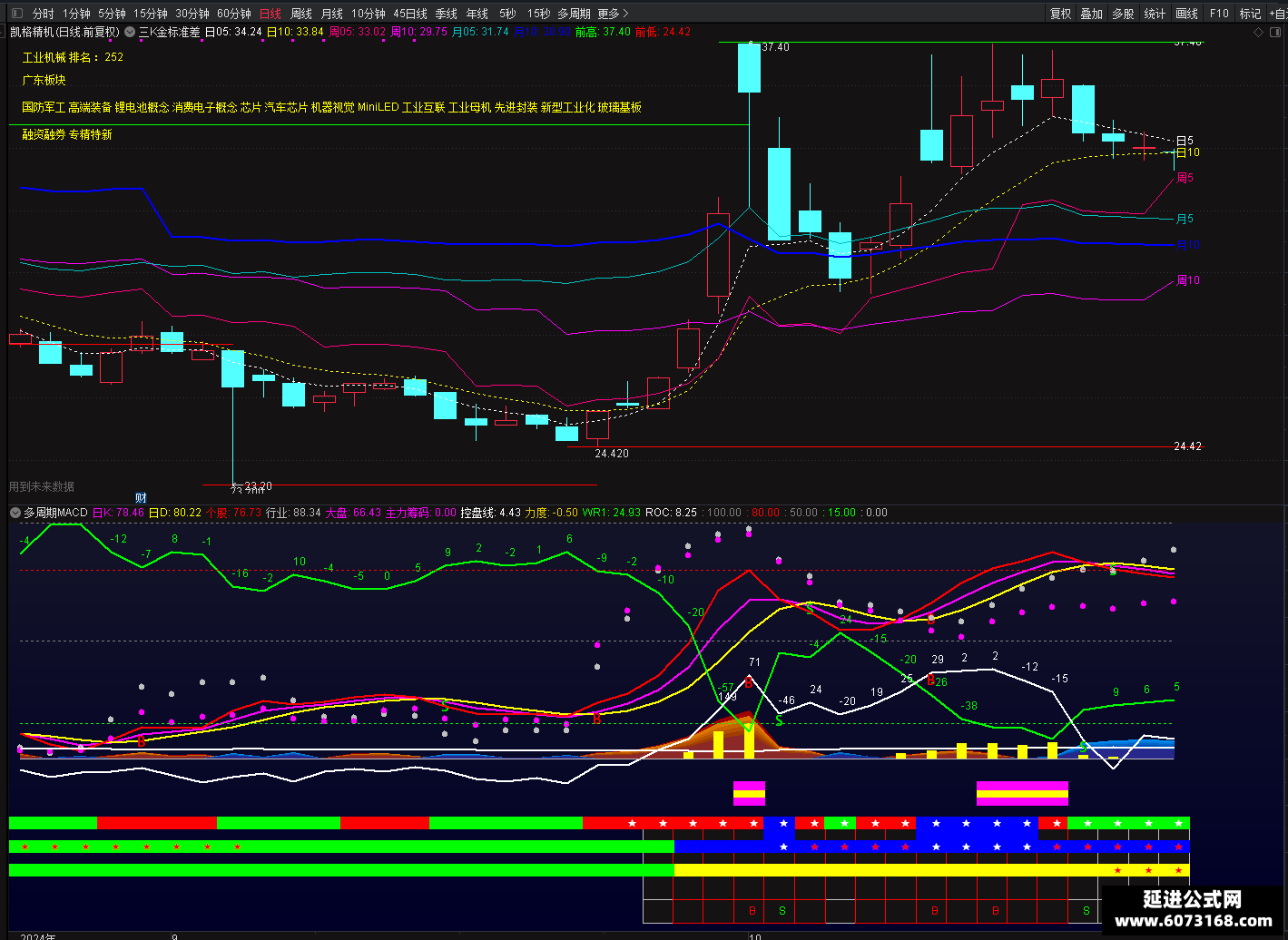Toggle 多股 multi-stock view
1288x940 pixels.
1123,14
